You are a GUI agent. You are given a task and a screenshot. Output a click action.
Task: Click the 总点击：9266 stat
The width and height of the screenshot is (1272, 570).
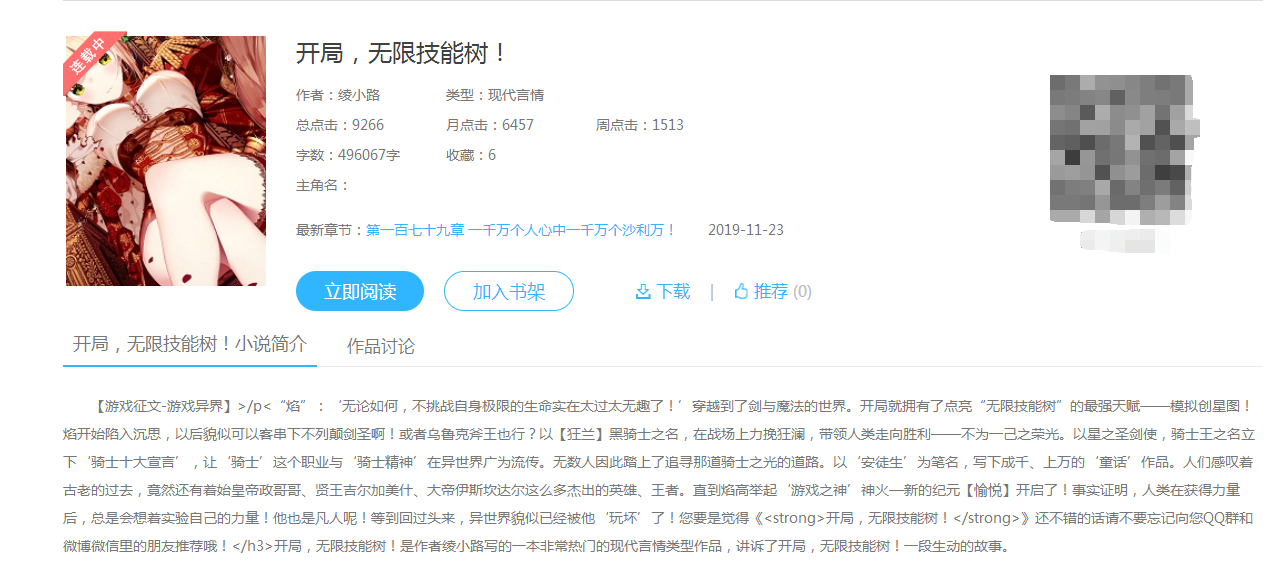[x=340, y=125]
